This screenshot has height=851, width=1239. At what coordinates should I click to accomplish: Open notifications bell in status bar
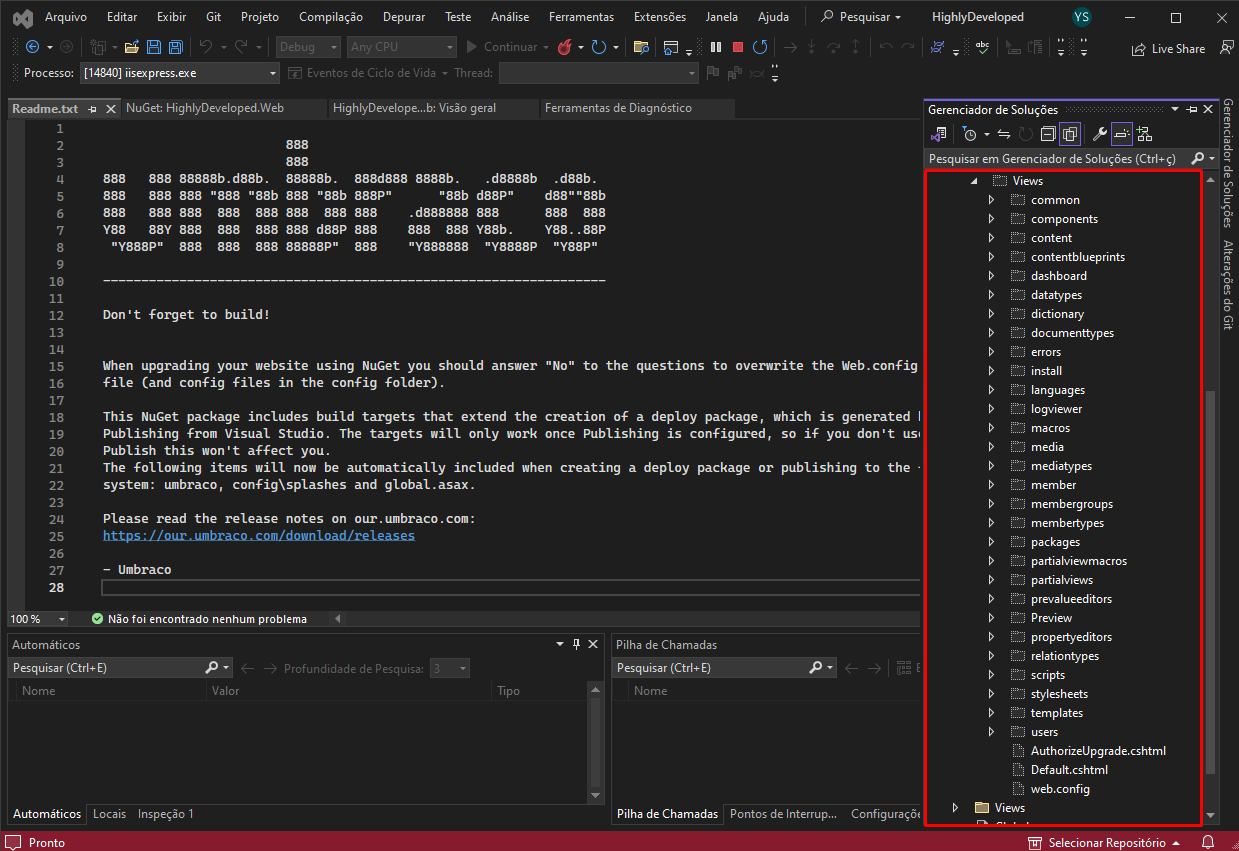click(x=1208, y=842)
